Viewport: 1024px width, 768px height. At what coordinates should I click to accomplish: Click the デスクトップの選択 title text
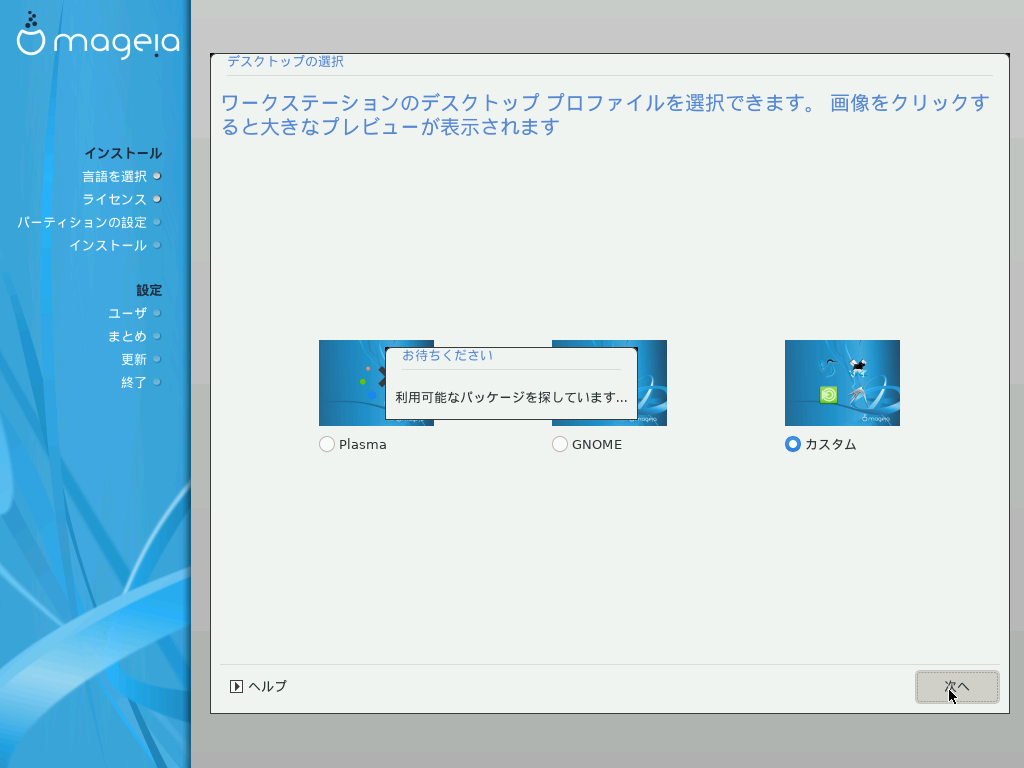coord(285,61)
